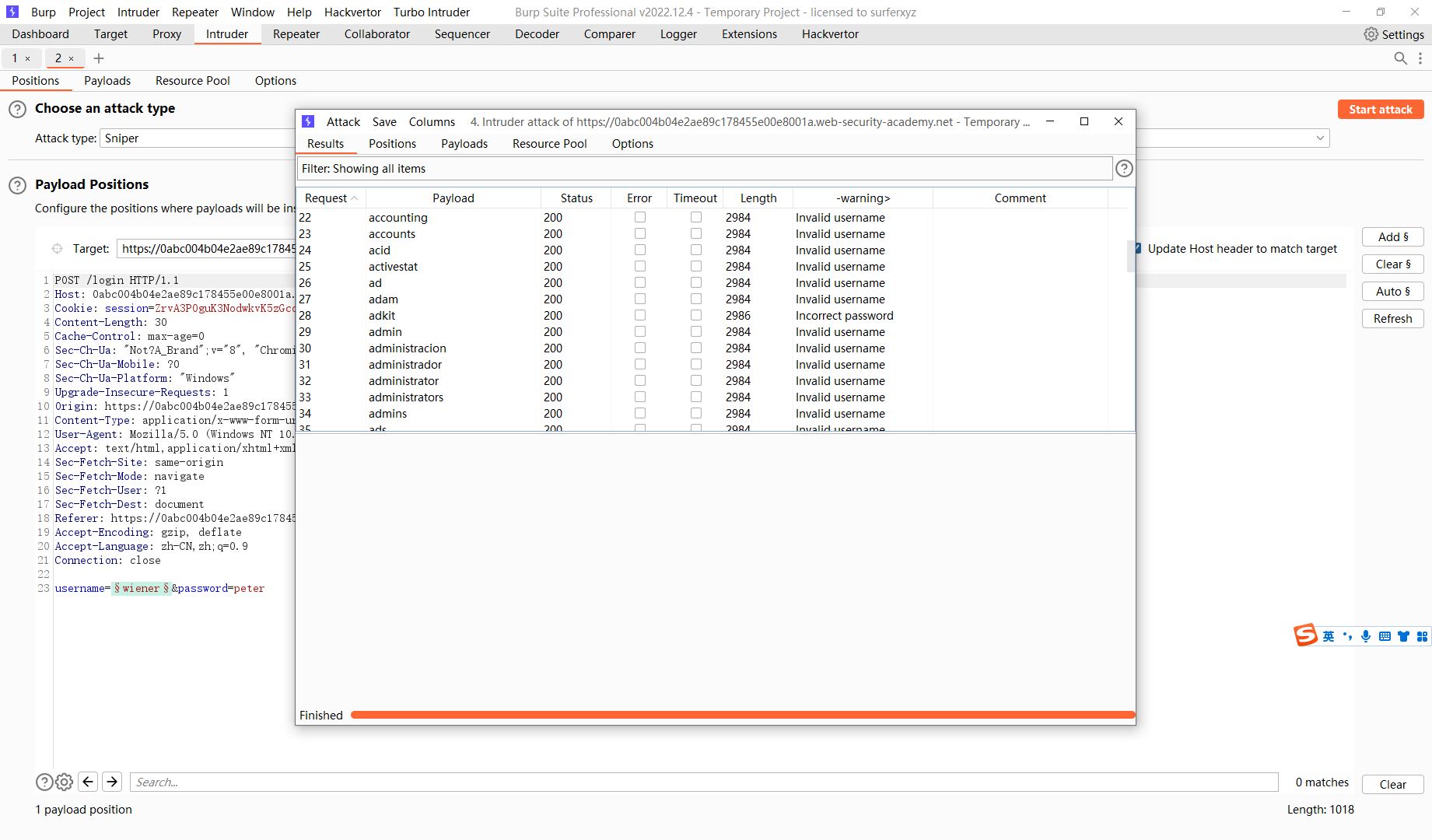Open search settings gear at bottom
This screenshot has height=840, width=1432.
tap(65, 782)
